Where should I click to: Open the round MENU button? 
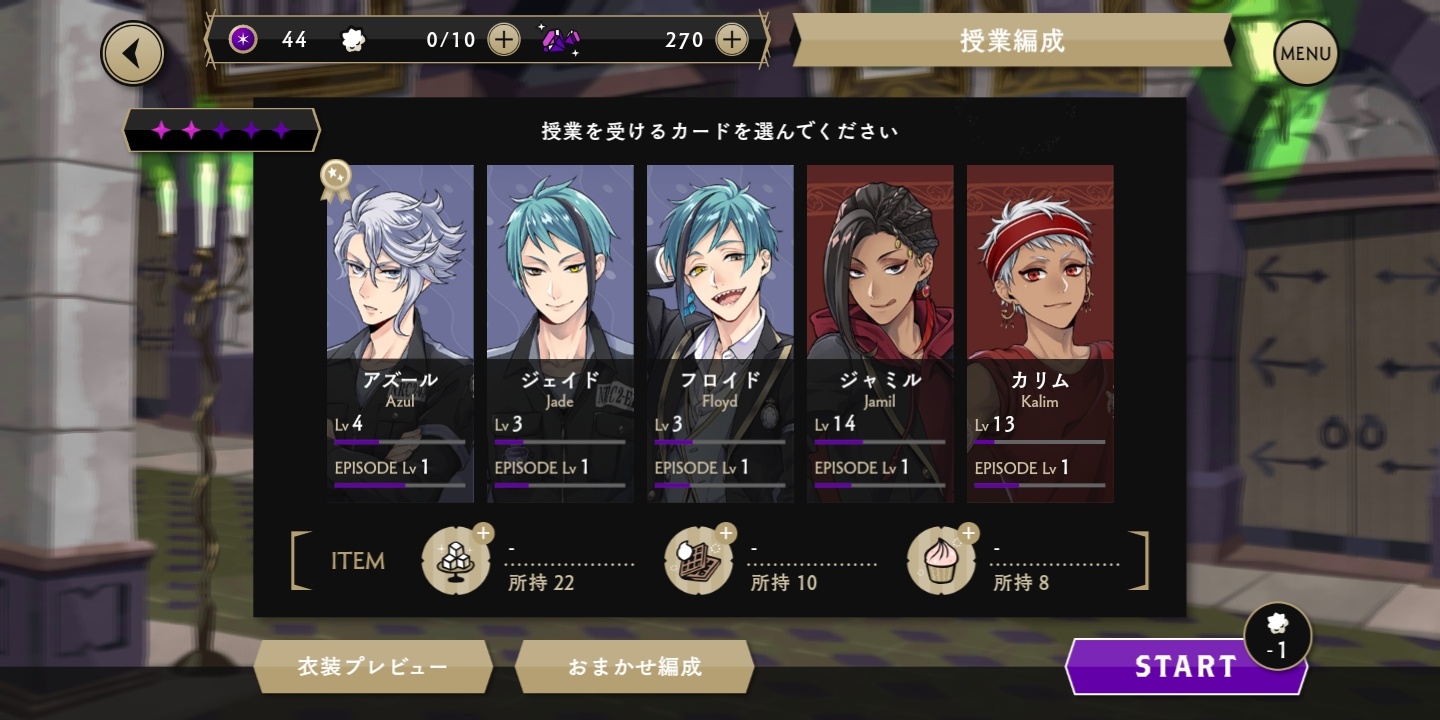point(1305,54)
